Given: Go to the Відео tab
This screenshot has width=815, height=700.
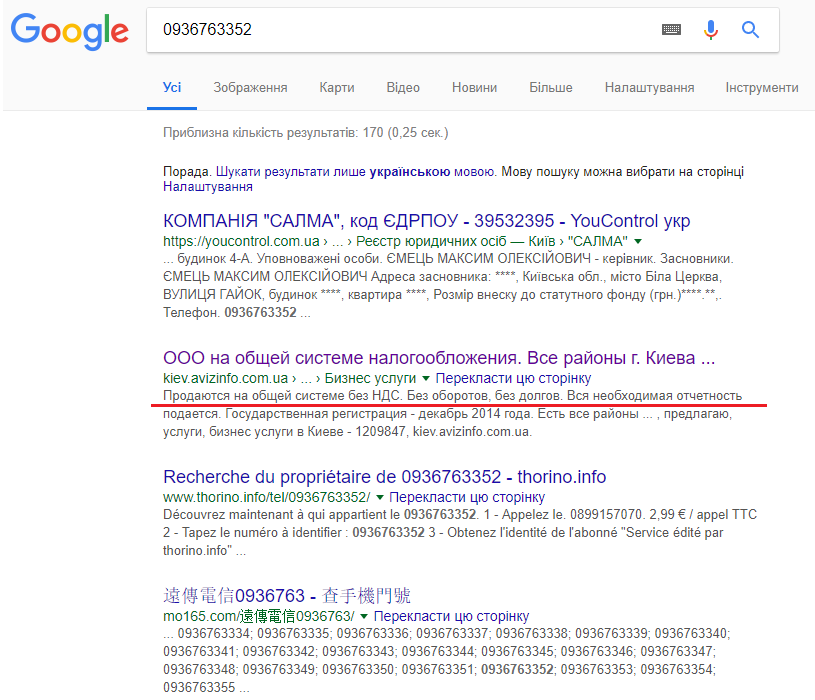Looking at the screenshot, I should 403,87.
